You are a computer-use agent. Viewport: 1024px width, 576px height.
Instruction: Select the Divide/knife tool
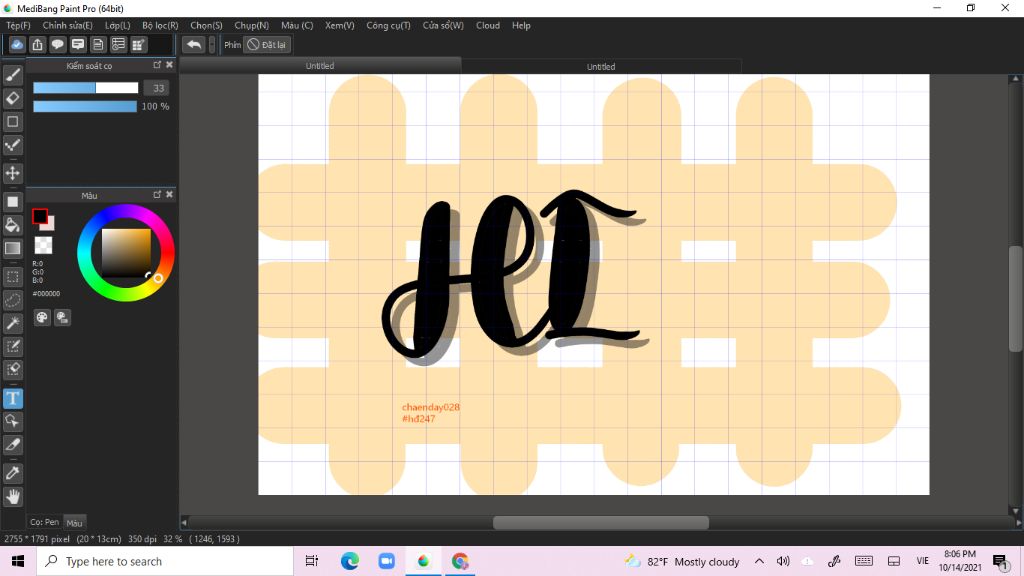pyautogui.click(x=12, y=445)
